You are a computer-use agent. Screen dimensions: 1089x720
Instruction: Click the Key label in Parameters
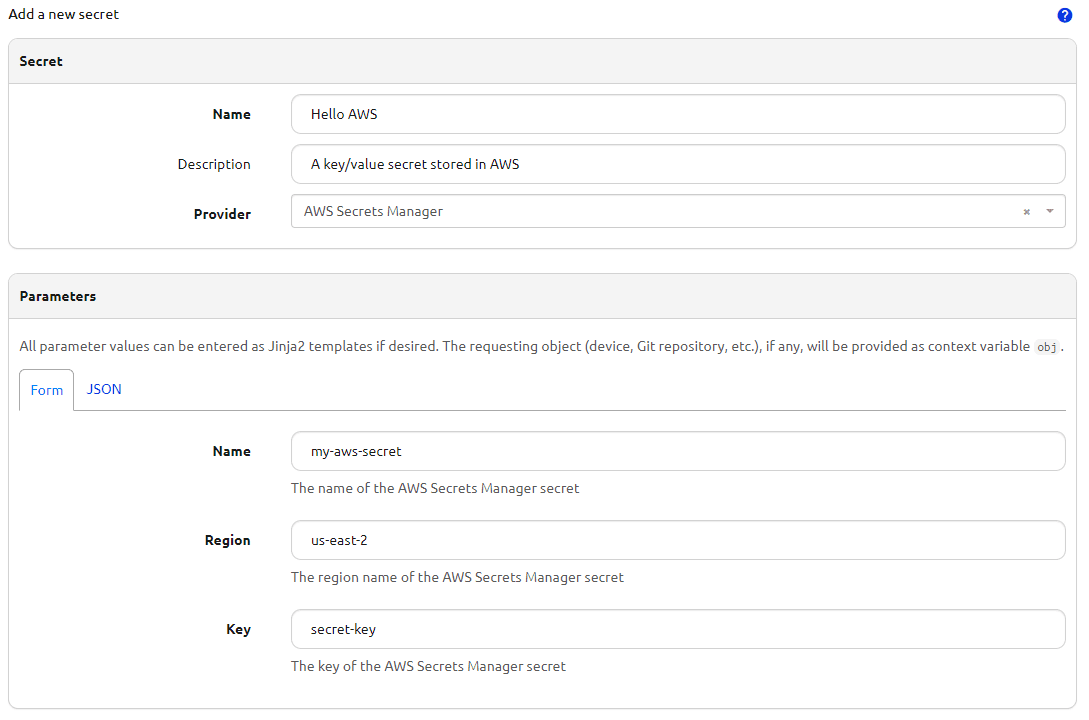pos(239,629)
